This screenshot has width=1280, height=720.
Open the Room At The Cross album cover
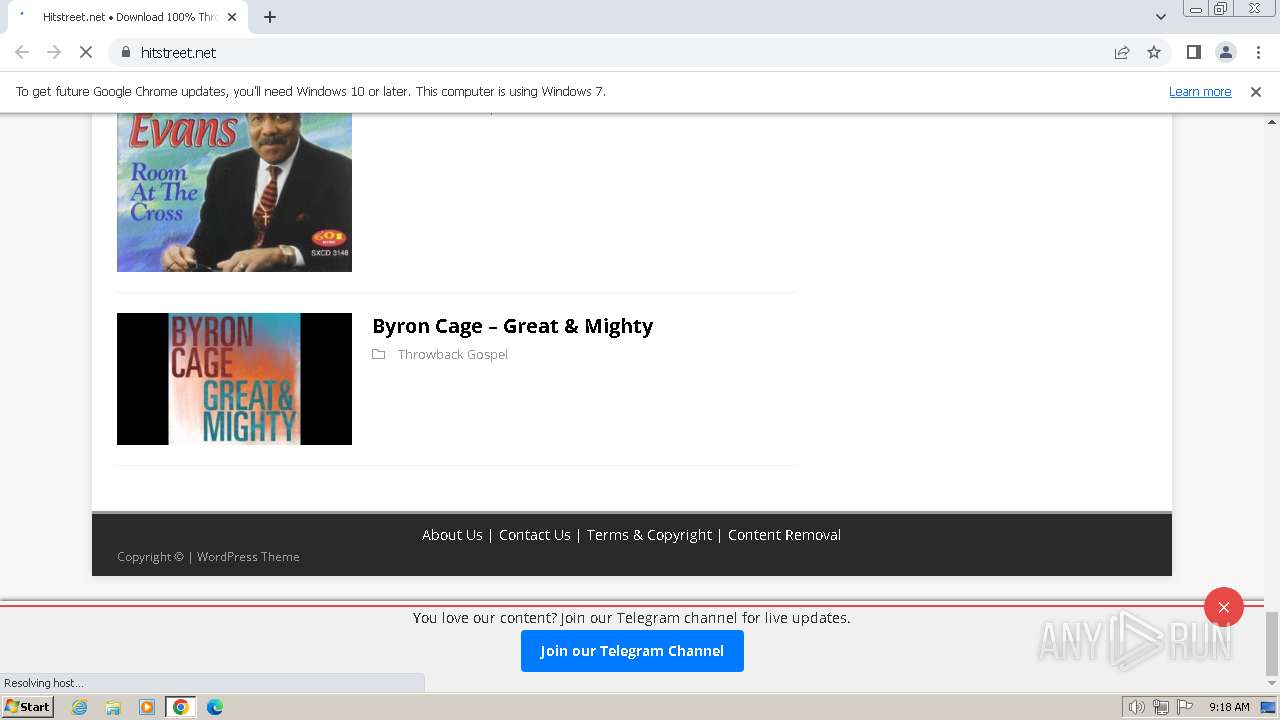click(234, 192)
